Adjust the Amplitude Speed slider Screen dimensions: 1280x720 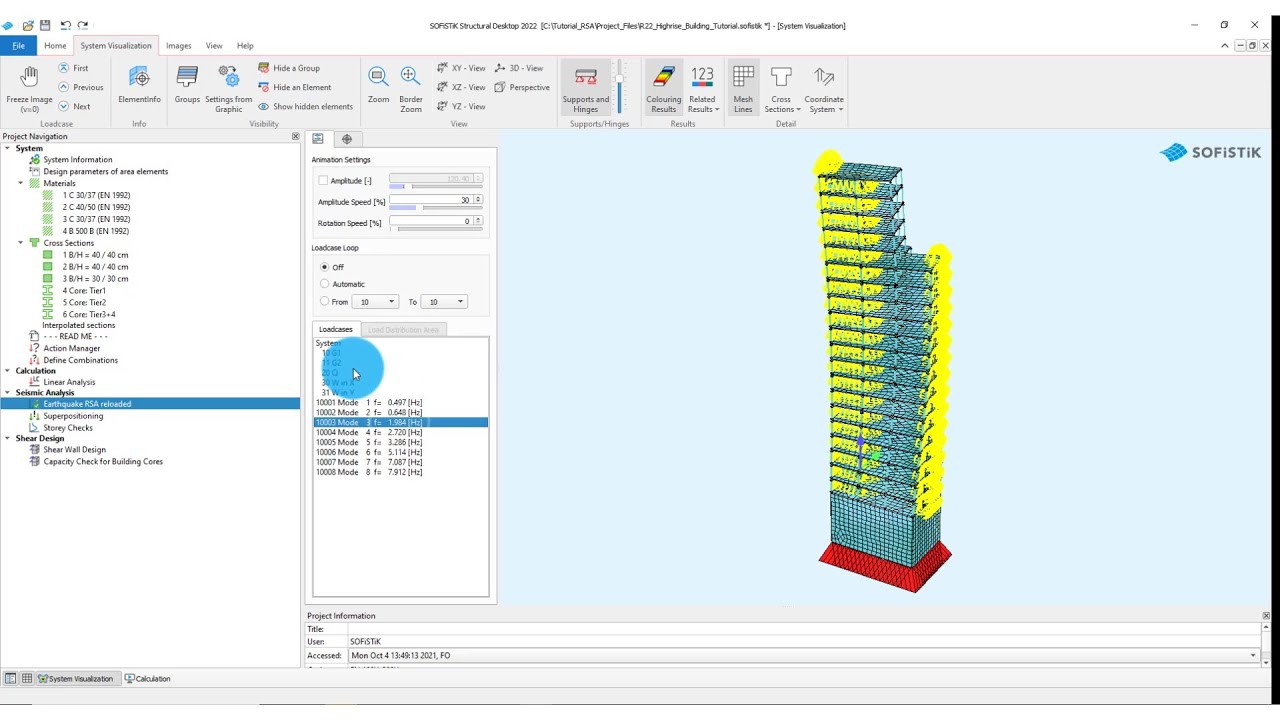click(436, 208)
